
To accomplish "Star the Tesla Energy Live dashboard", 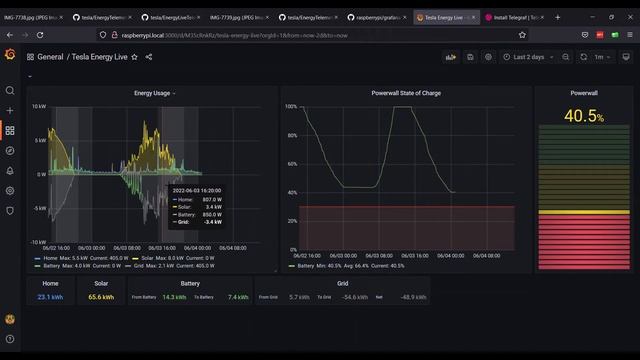I will [x=135, y=57].
